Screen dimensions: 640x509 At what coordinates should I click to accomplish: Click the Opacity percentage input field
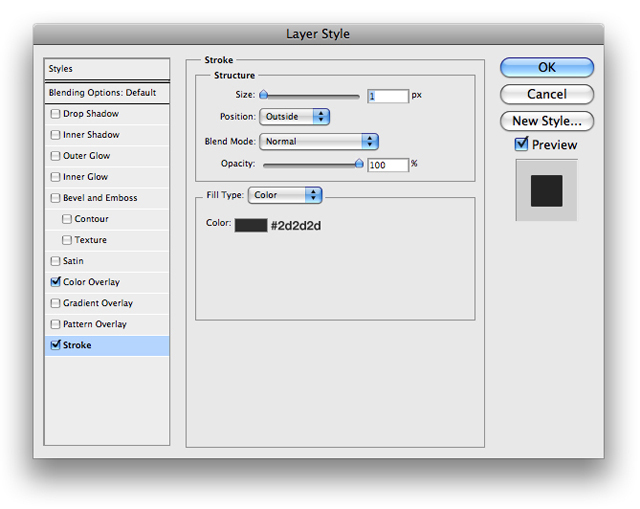[388, 165]
